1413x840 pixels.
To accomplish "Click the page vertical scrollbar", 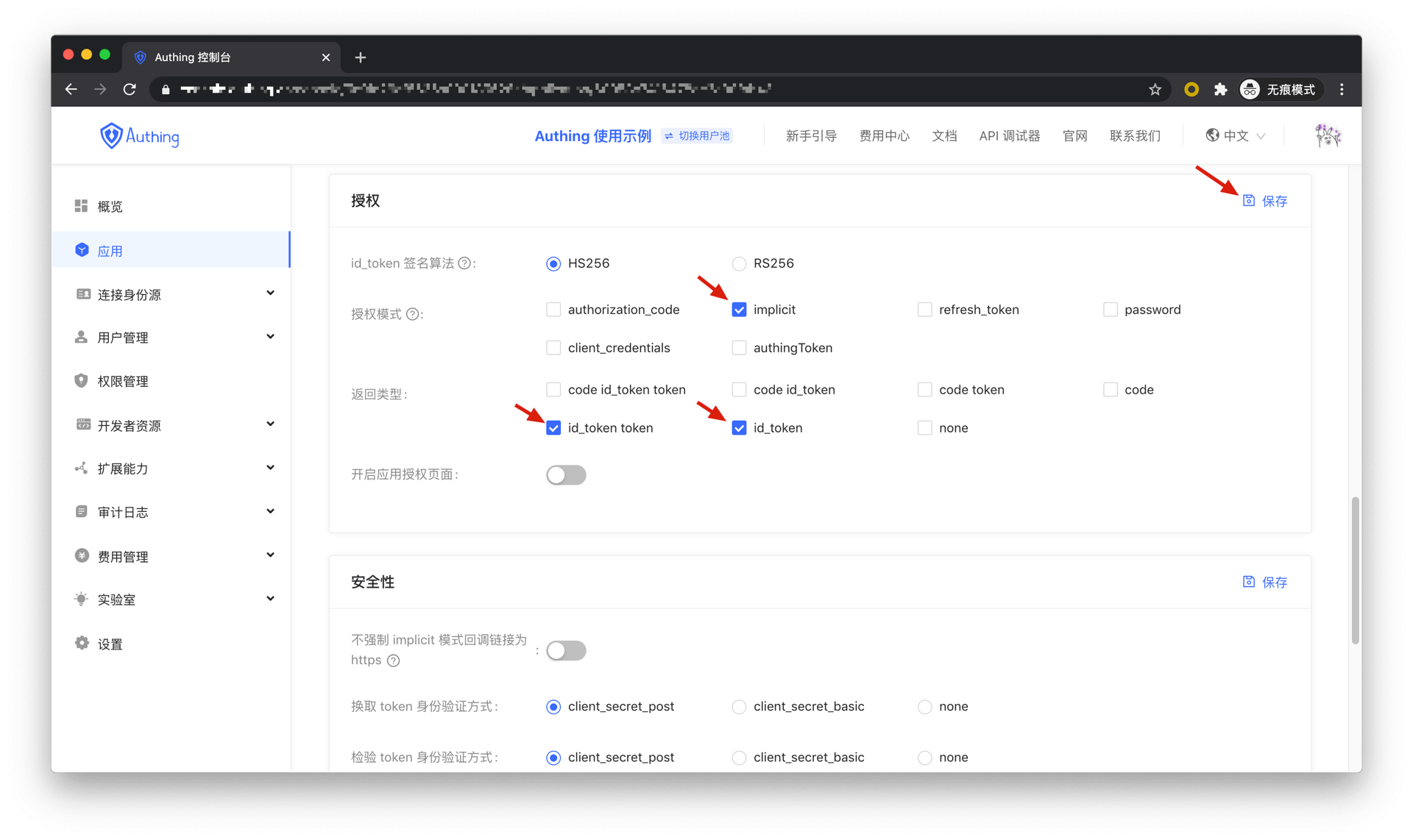I will point(1354,570).
